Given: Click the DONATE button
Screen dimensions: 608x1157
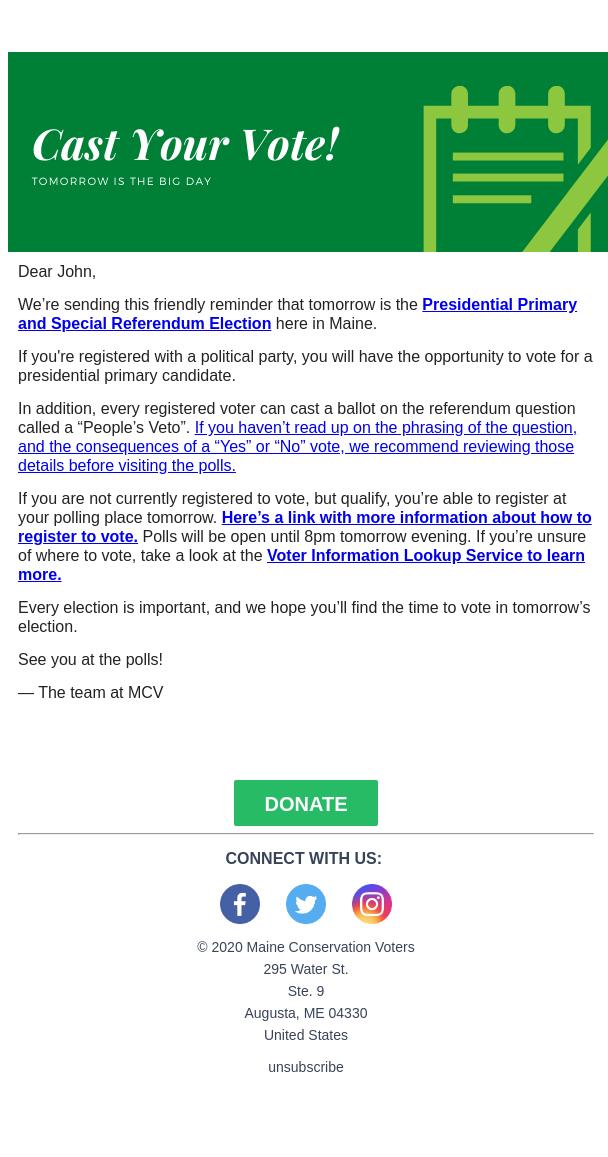Looking at the screenshot, I should (306, 803).
